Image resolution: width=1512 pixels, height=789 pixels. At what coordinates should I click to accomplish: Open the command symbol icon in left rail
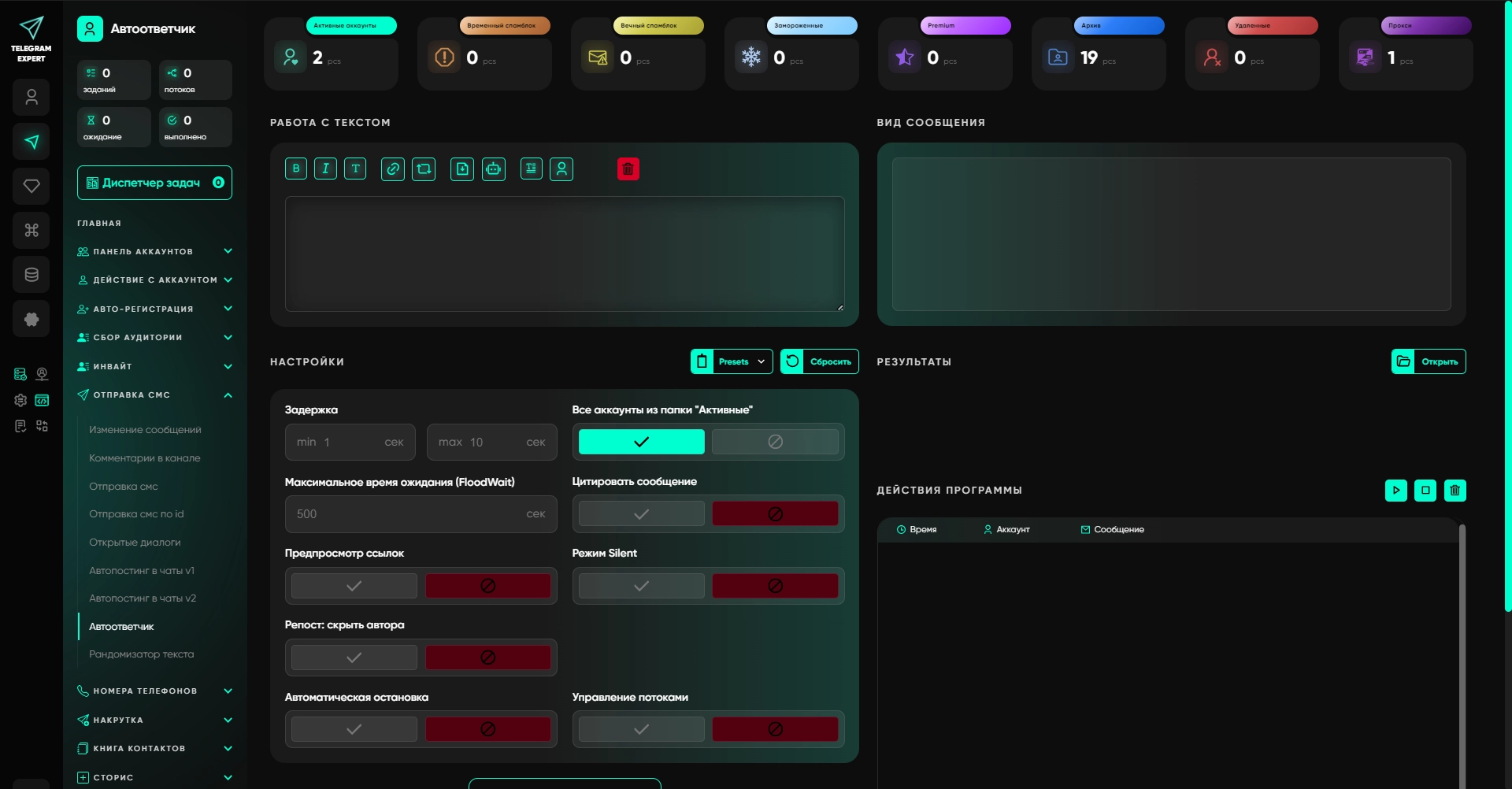tap(31, 230)
